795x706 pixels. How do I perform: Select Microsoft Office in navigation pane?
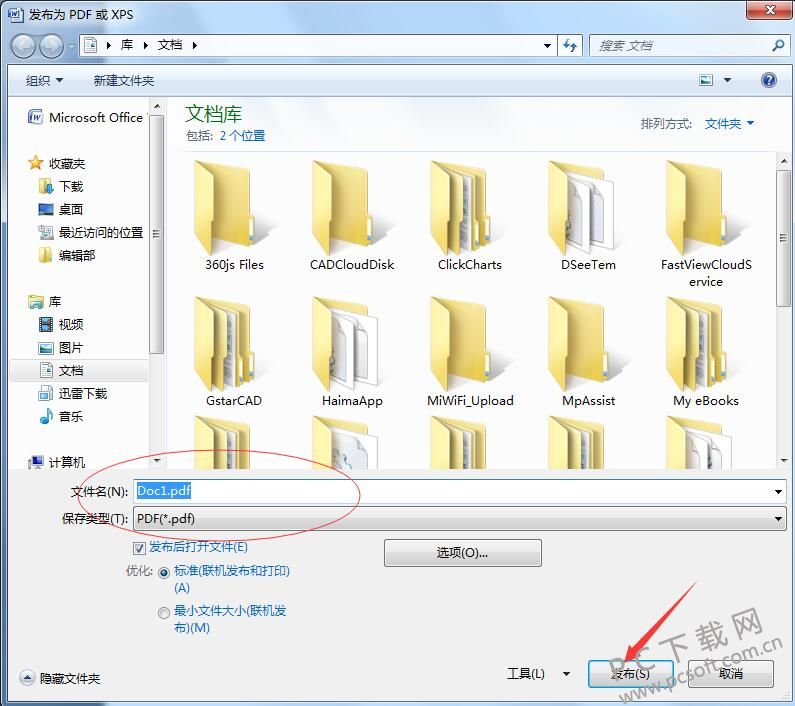[86, 117]
